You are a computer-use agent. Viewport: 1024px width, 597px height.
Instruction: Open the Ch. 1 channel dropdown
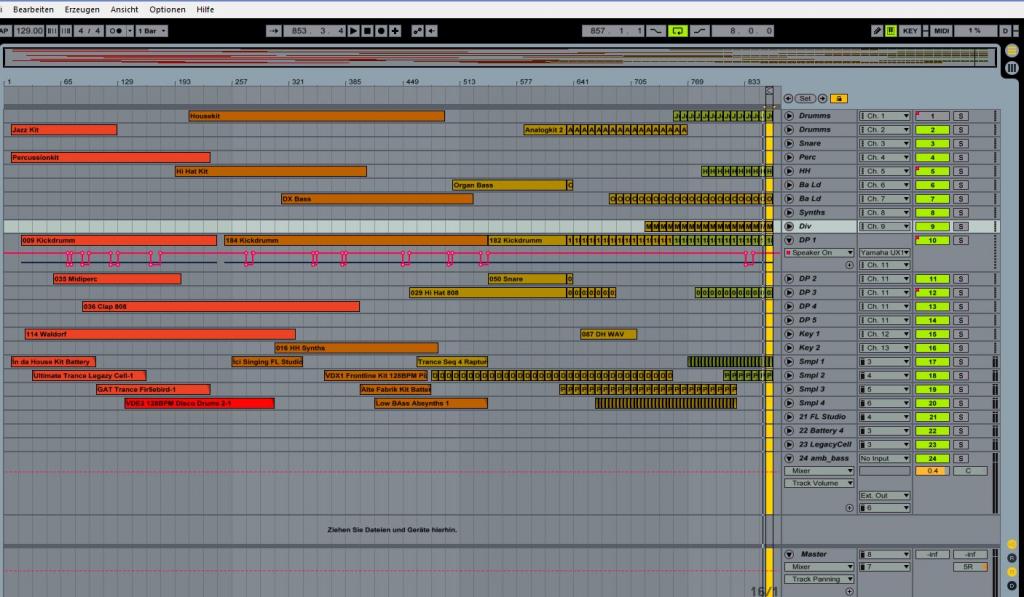coord(884,116)
